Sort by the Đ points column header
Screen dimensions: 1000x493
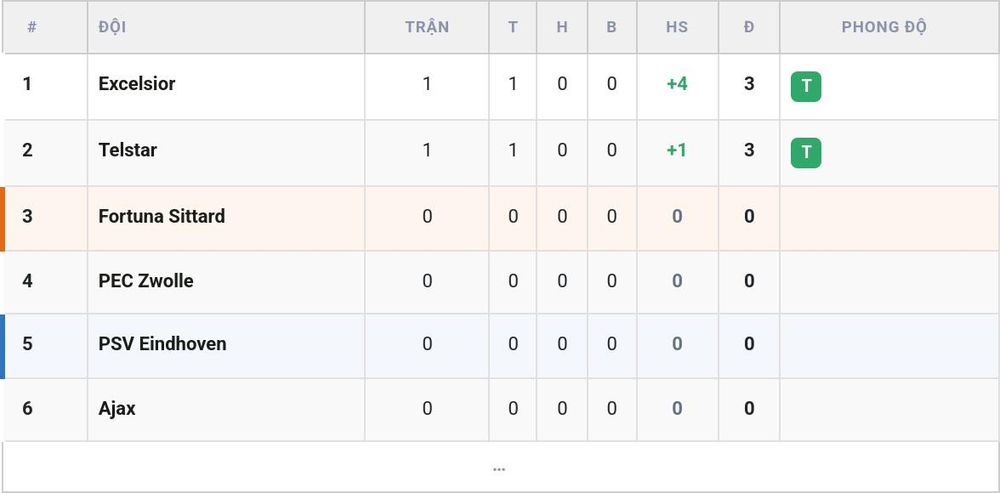749,27
